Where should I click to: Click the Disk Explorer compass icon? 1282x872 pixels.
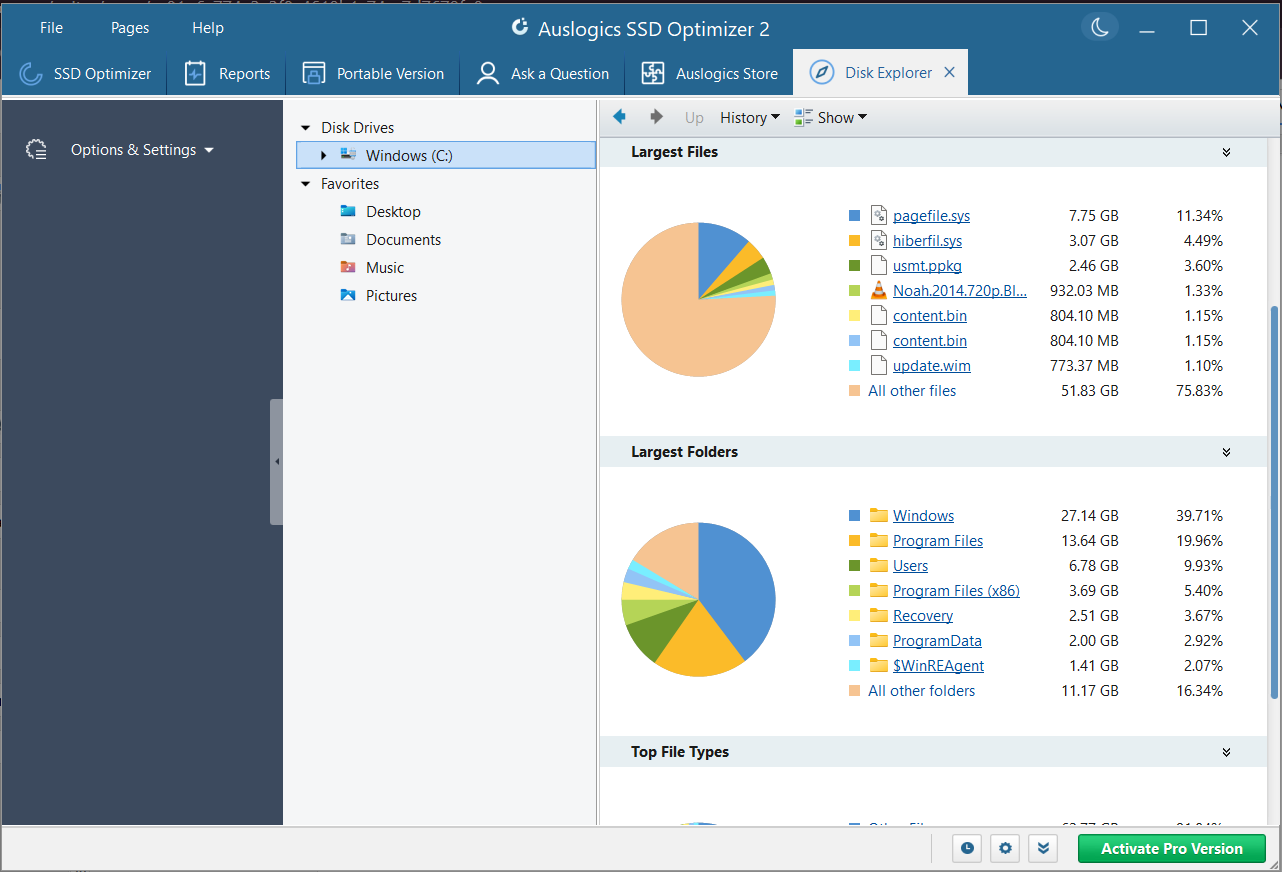pyautogui.click(x=822, y=72)
